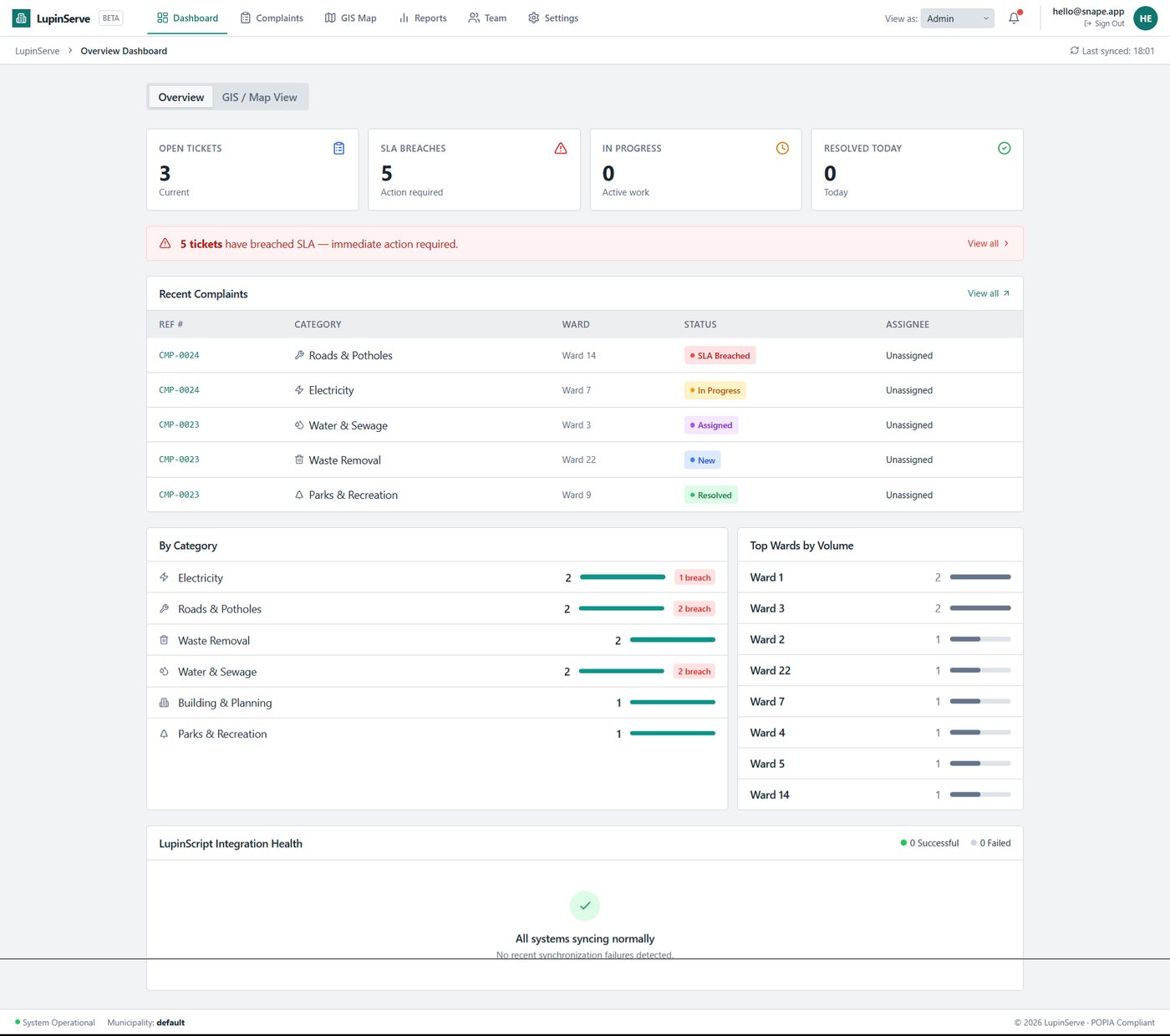Open the notifications bell

pos(1014,18)
